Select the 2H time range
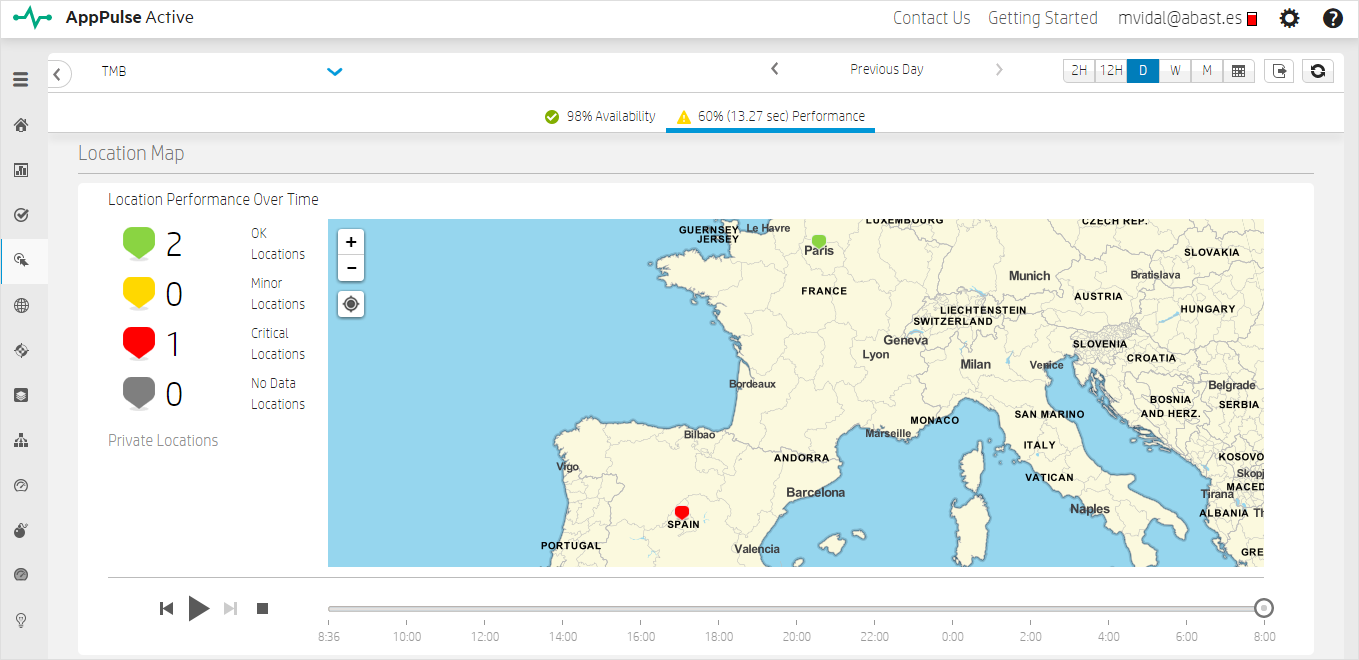 click(x=1079, y=71)
